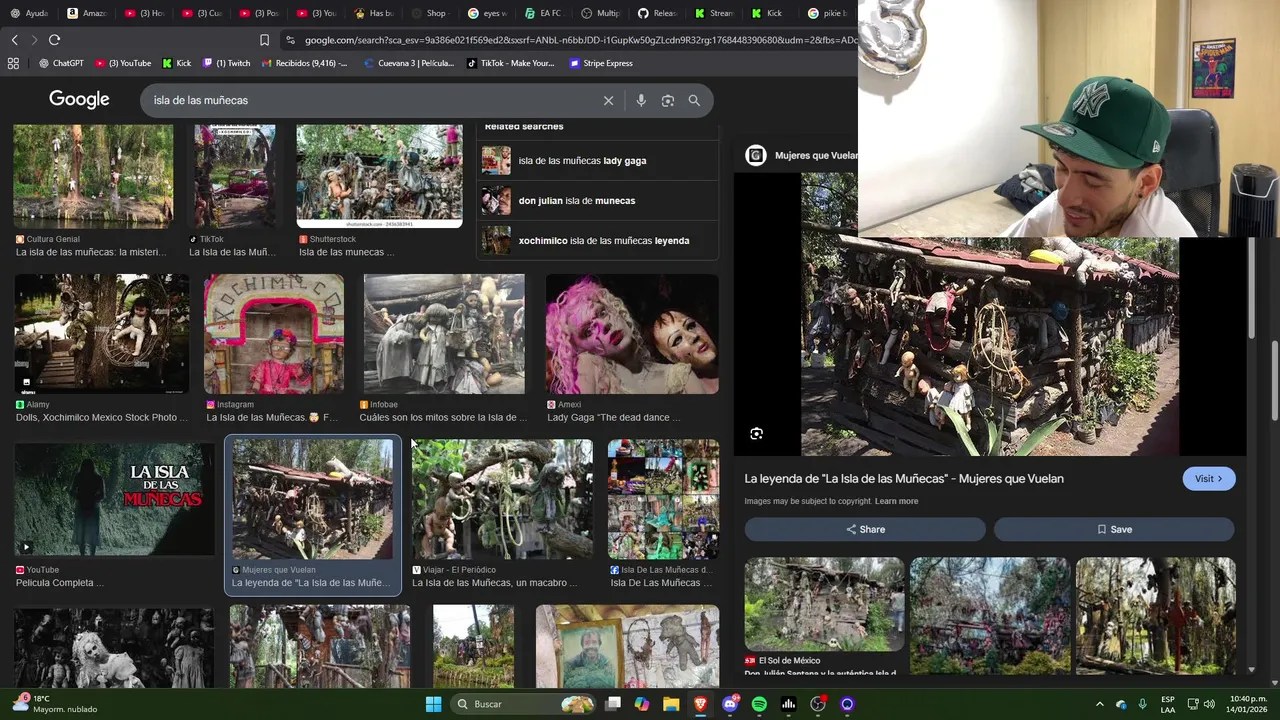1280x720 pixels.
Task: Click the search field containing 'isla de las muñecas'
Action: [370, 100]
